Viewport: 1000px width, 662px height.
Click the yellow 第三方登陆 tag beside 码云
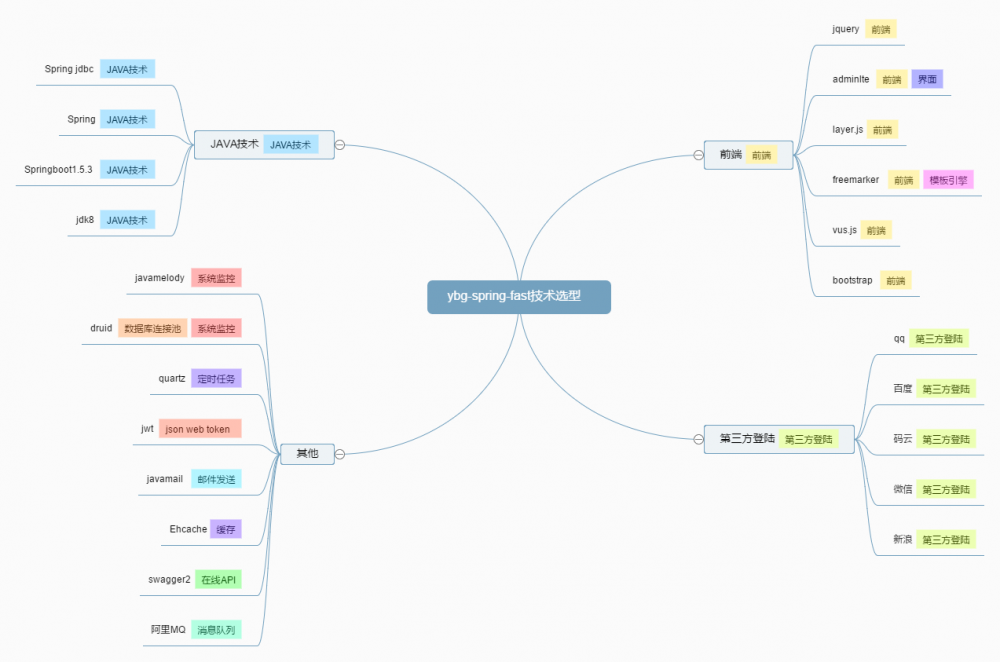(945, 439)
